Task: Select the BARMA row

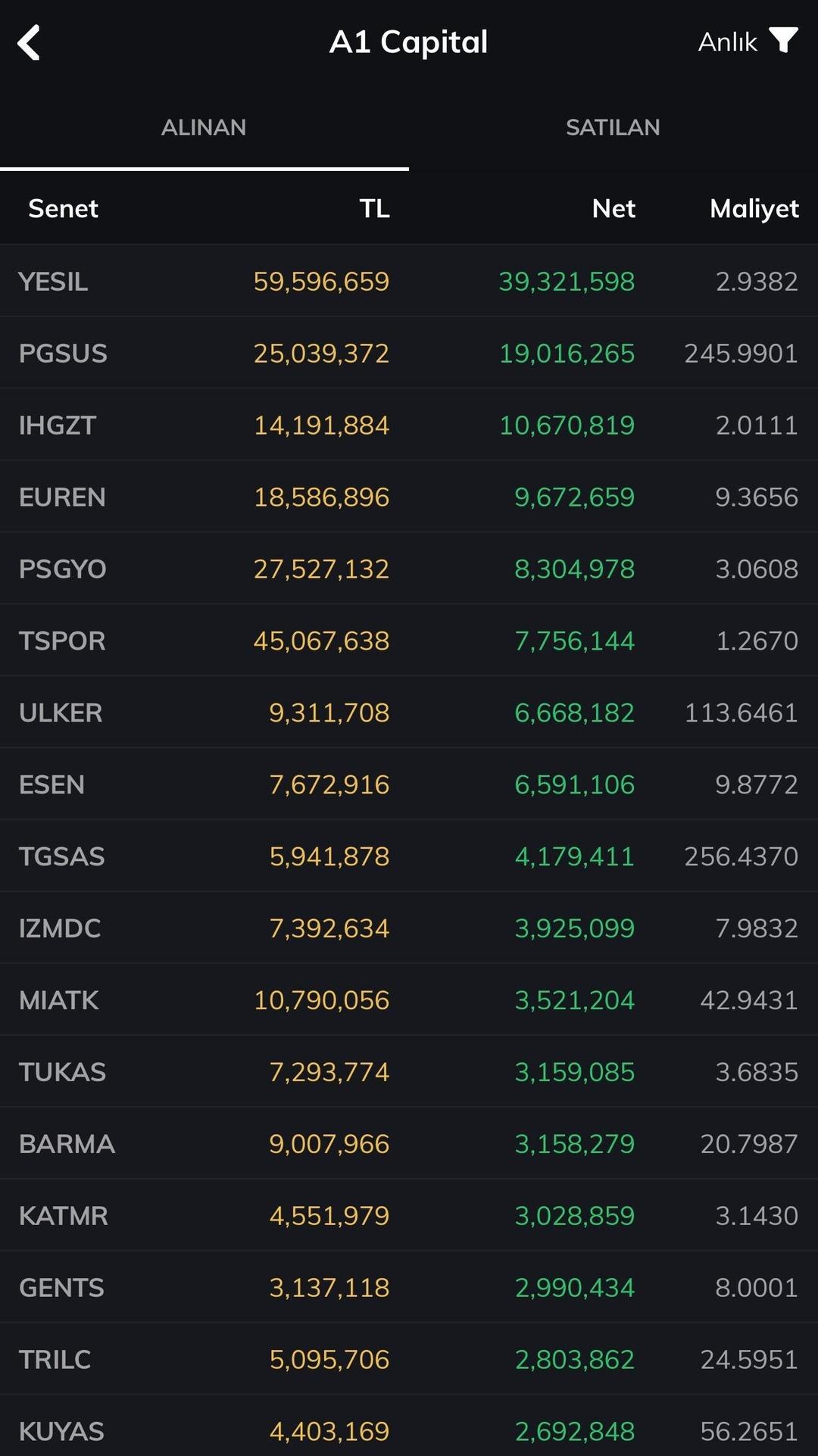Action: click(409, 1144)
